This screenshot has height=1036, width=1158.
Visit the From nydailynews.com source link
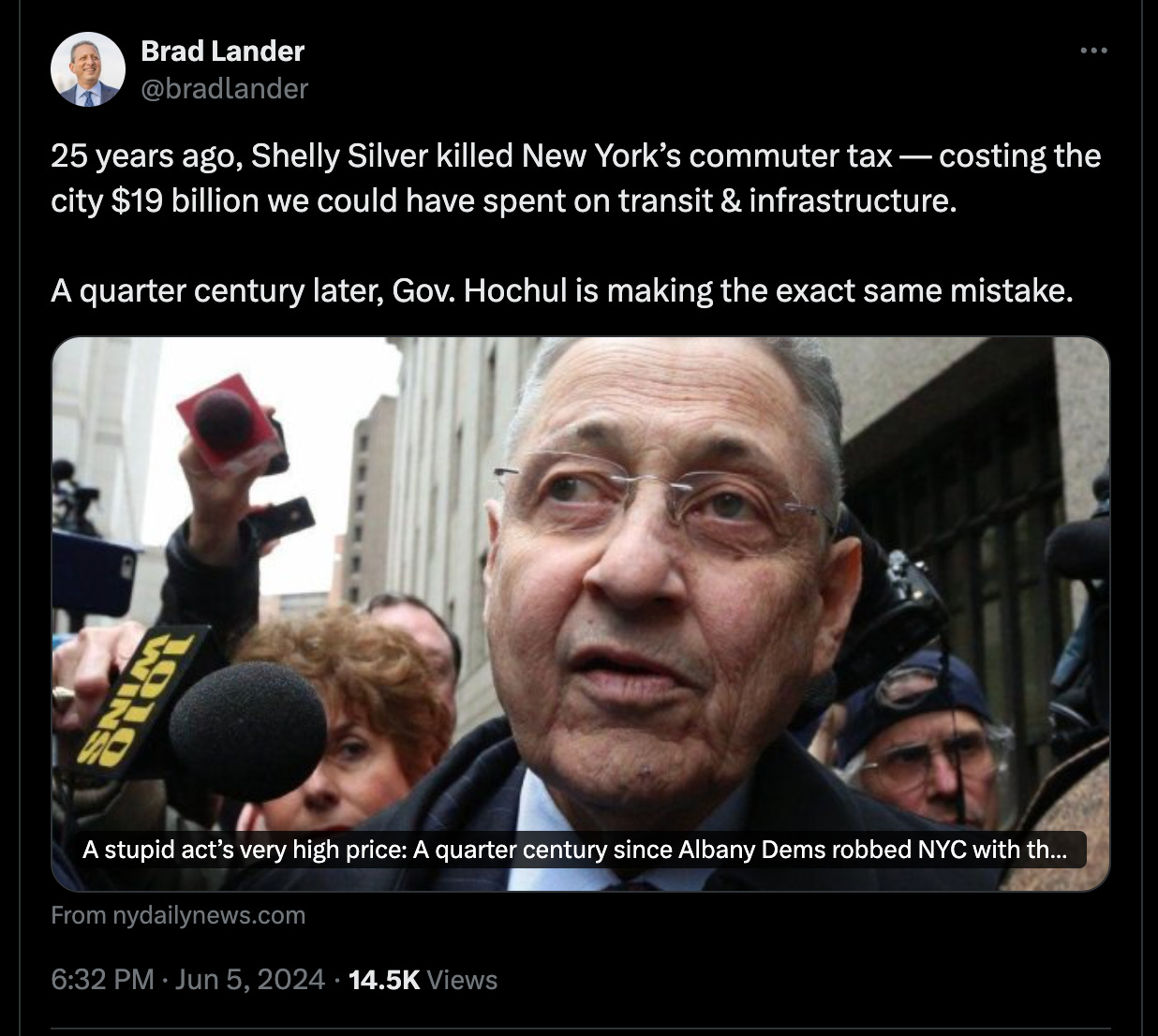pyautogui.click(x=178, y=915)
